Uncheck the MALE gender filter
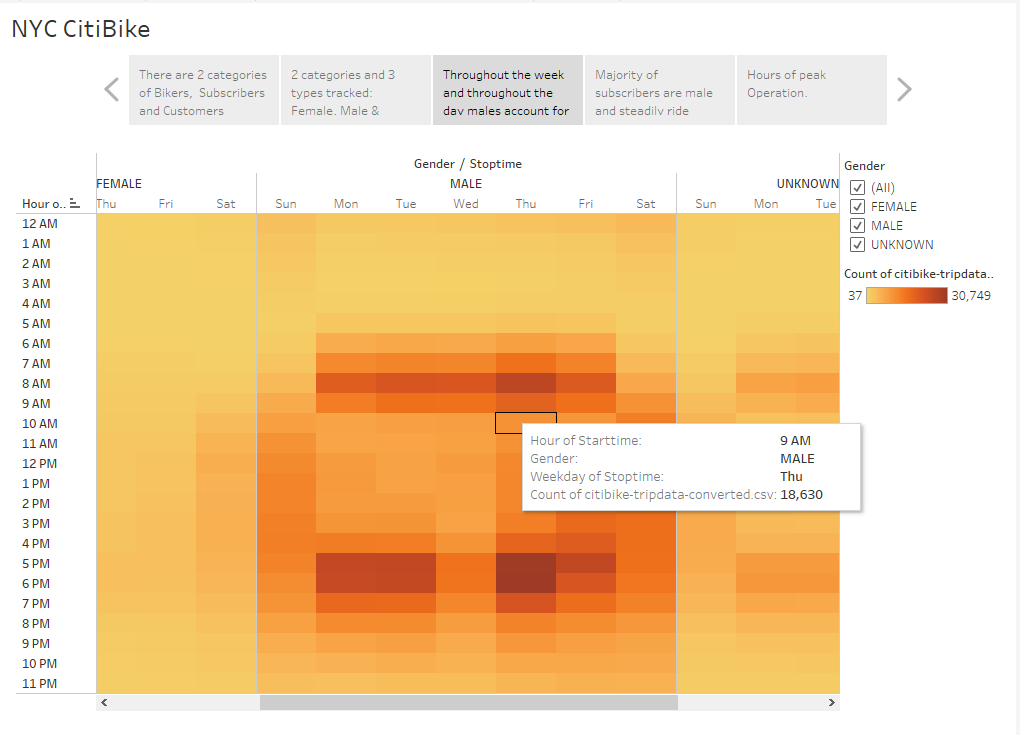 click(x=857, y=226)
